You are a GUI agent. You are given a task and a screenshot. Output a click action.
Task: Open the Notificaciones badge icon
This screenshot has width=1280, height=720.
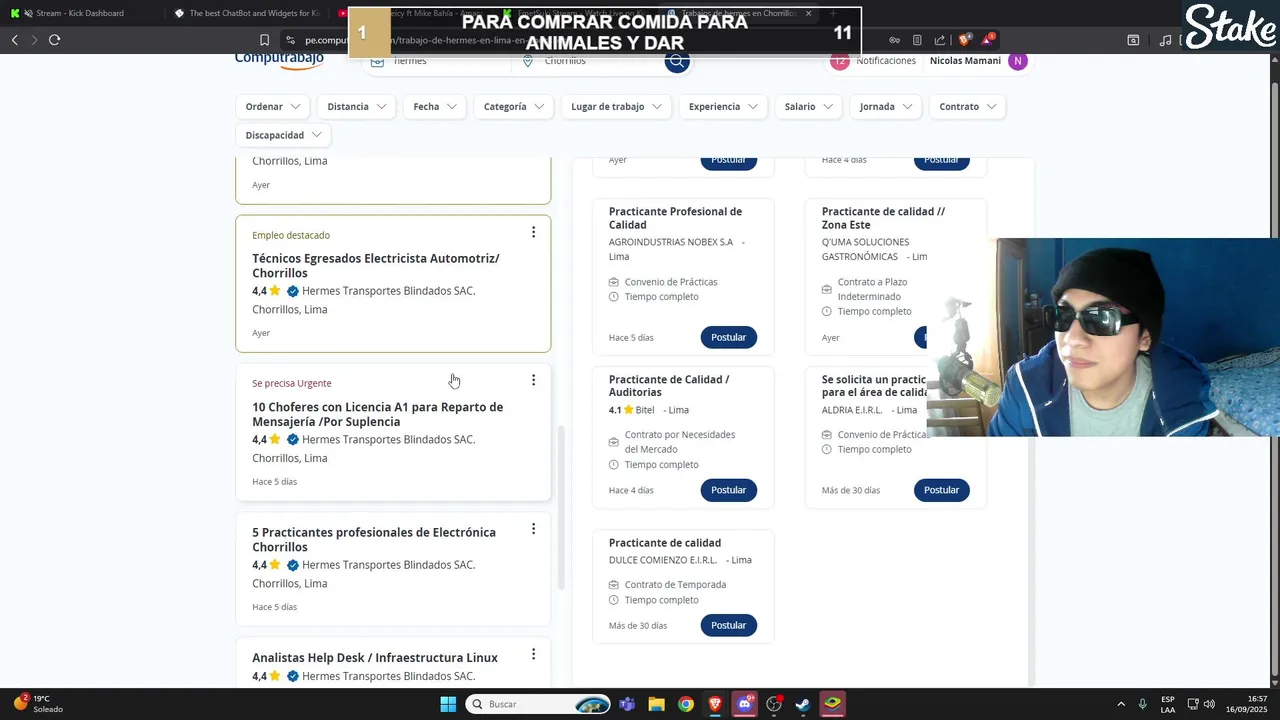click(x=840, y=61)
